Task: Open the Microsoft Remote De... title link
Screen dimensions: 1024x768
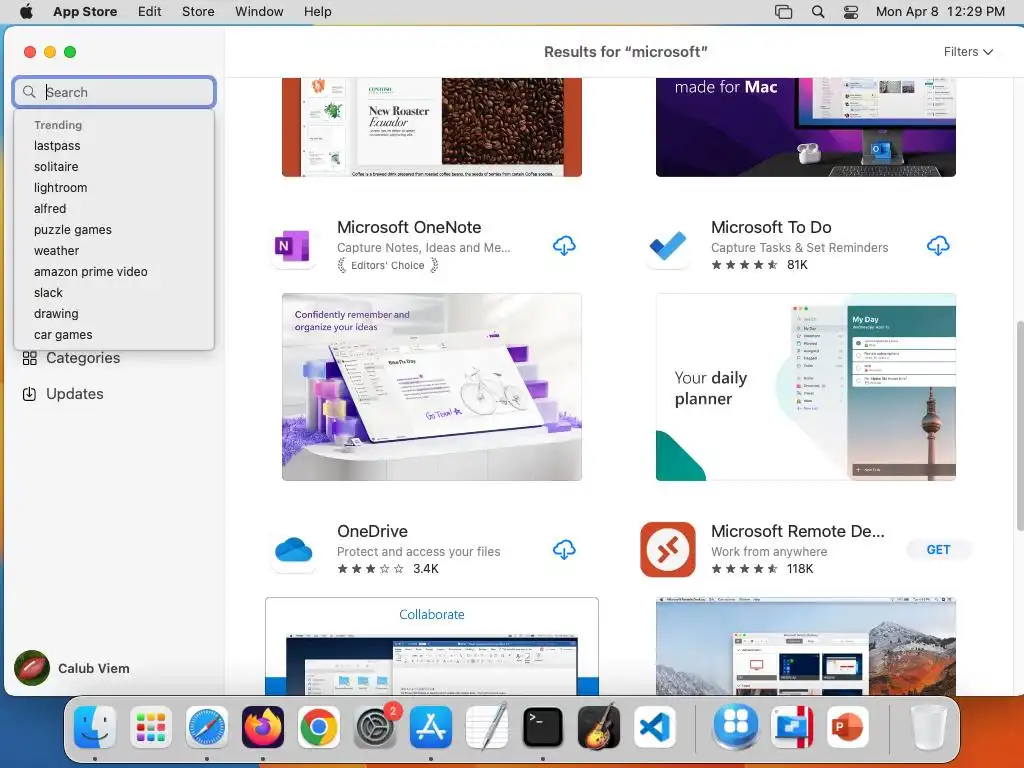Action: coord(797,531)
